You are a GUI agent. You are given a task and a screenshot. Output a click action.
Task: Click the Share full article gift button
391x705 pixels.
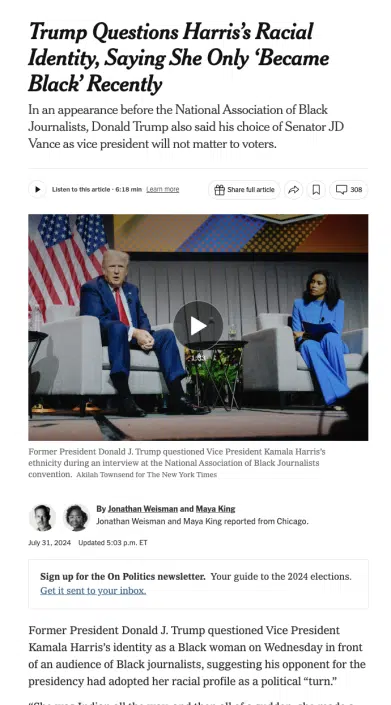click(244, 190)
